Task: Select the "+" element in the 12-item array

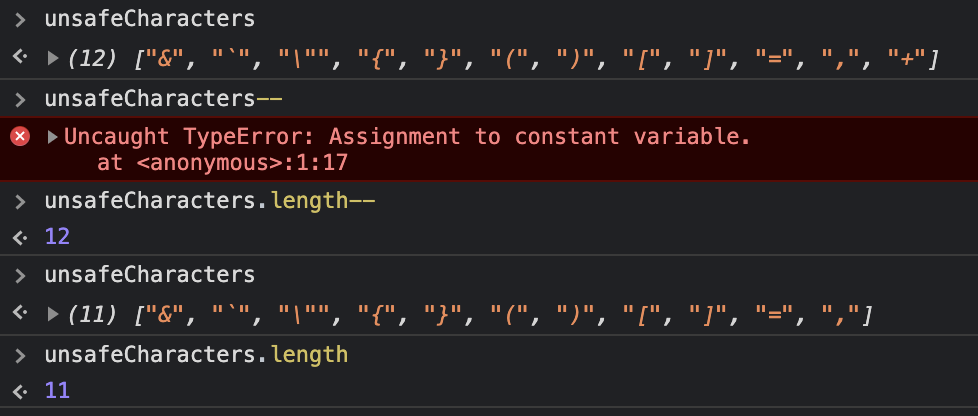Action: (x=906, y=60)
